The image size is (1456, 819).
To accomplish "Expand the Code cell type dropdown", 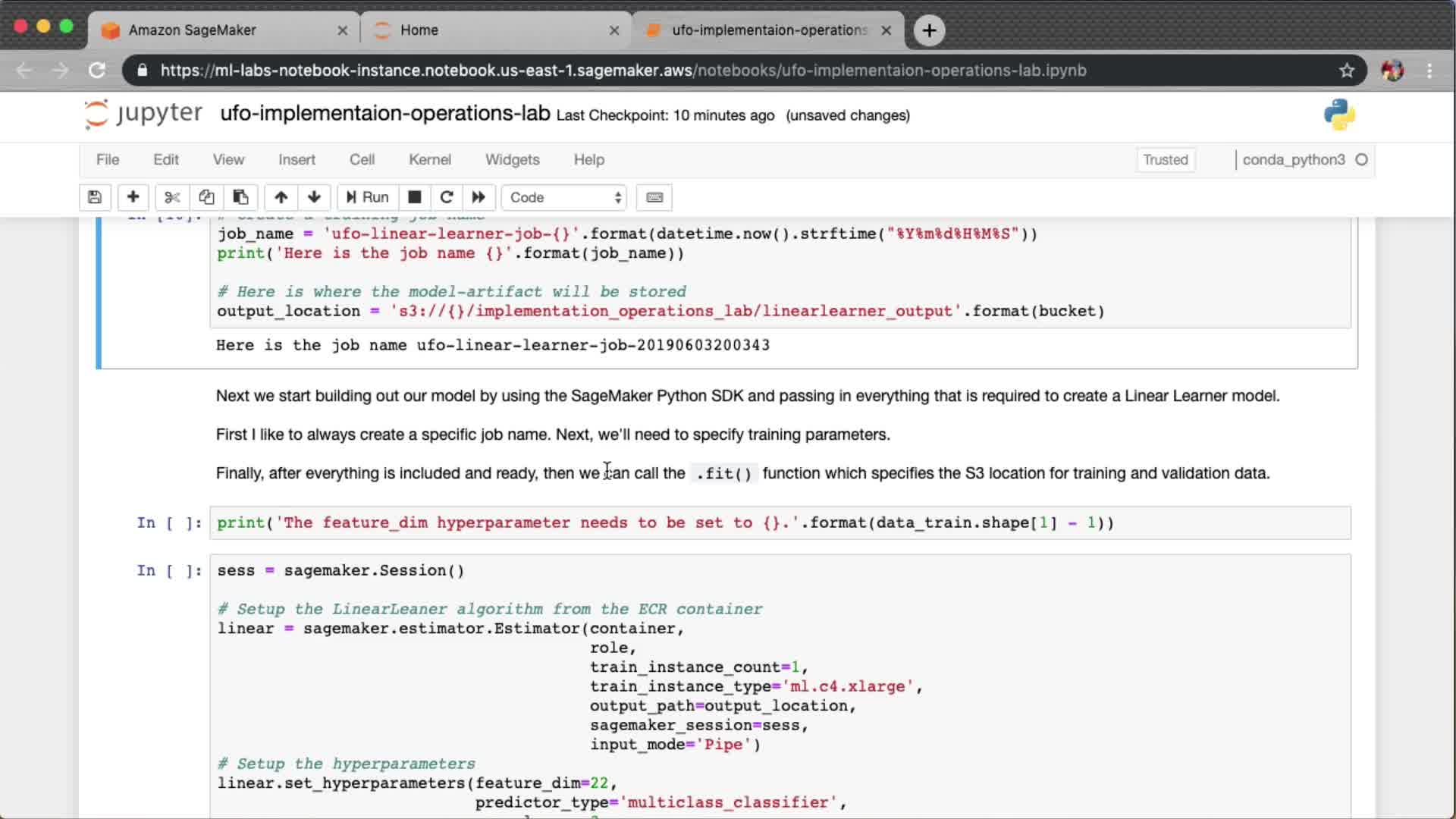I will [564, 197].
